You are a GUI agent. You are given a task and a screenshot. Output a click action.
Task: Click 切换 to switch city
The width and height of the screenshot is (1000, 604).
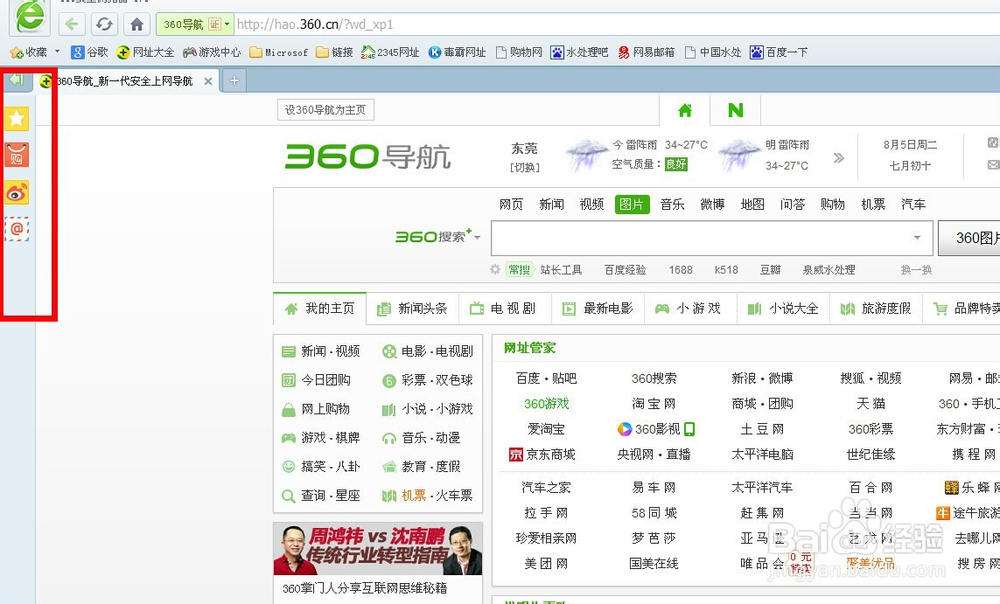tap(524, 167)
